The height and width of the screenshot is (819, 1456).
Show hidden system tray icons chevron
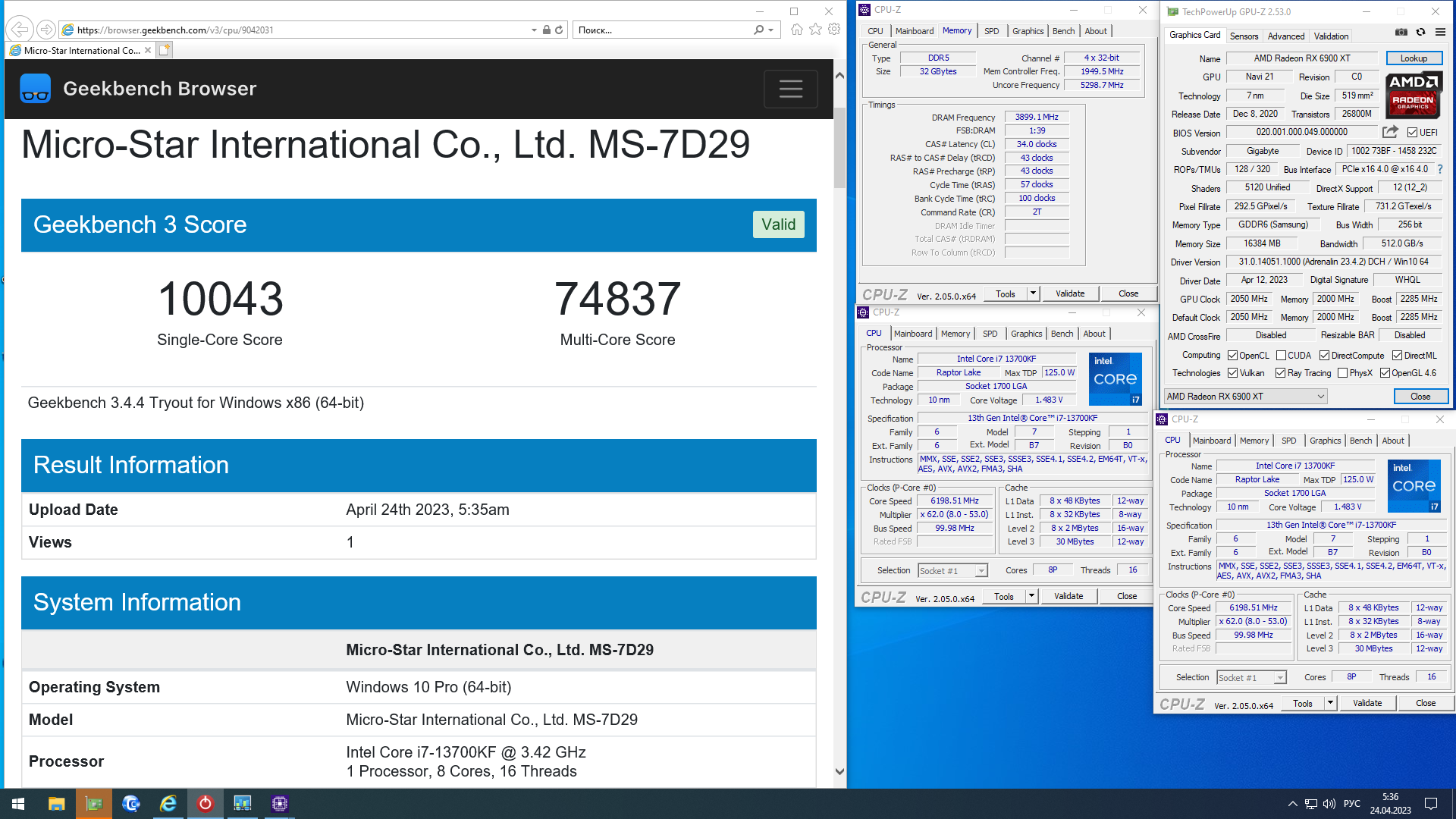[x=1292, y=804]
